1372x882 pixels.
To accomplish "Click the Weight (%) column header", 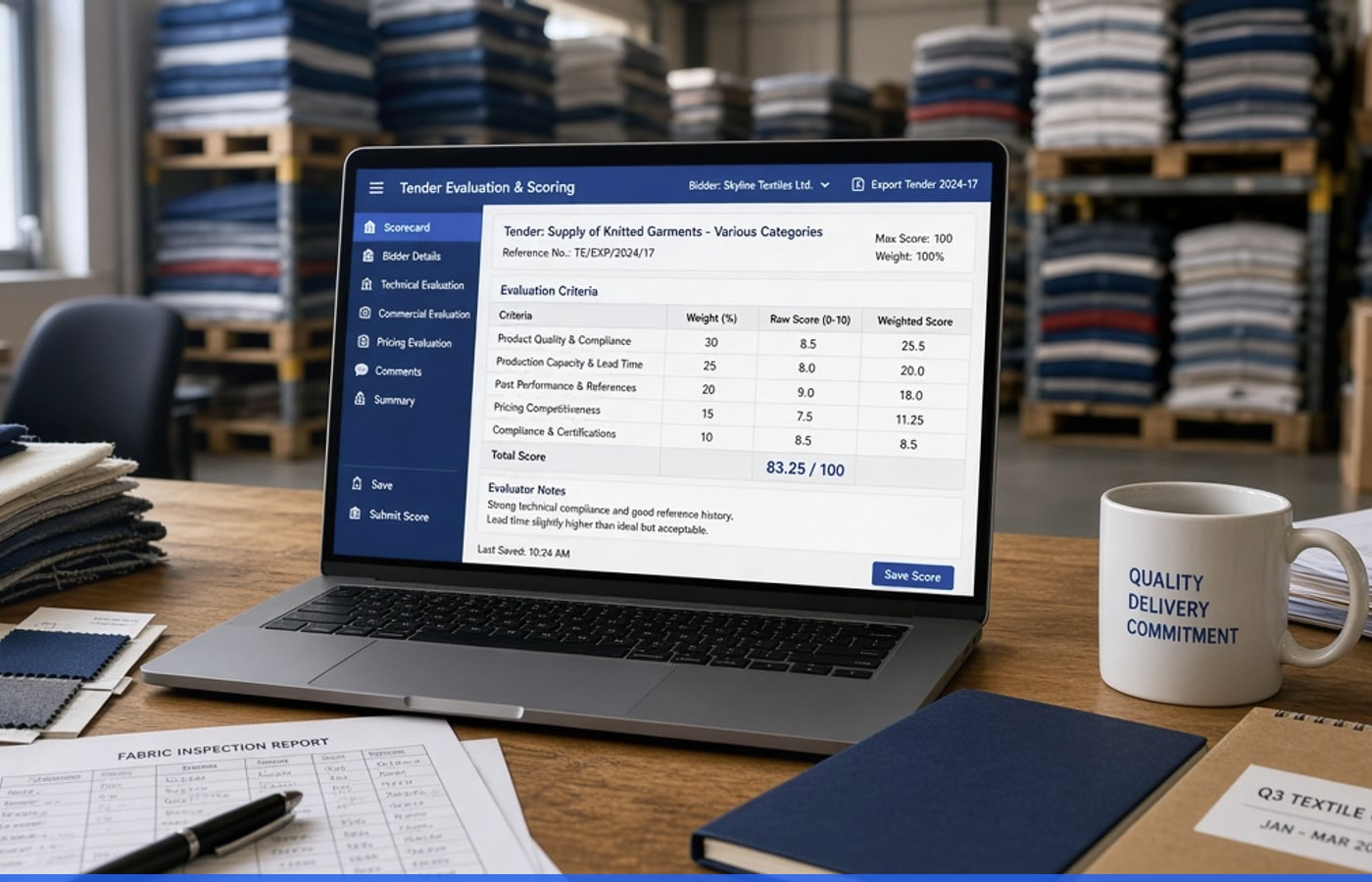I will click(x=711, y=318).
